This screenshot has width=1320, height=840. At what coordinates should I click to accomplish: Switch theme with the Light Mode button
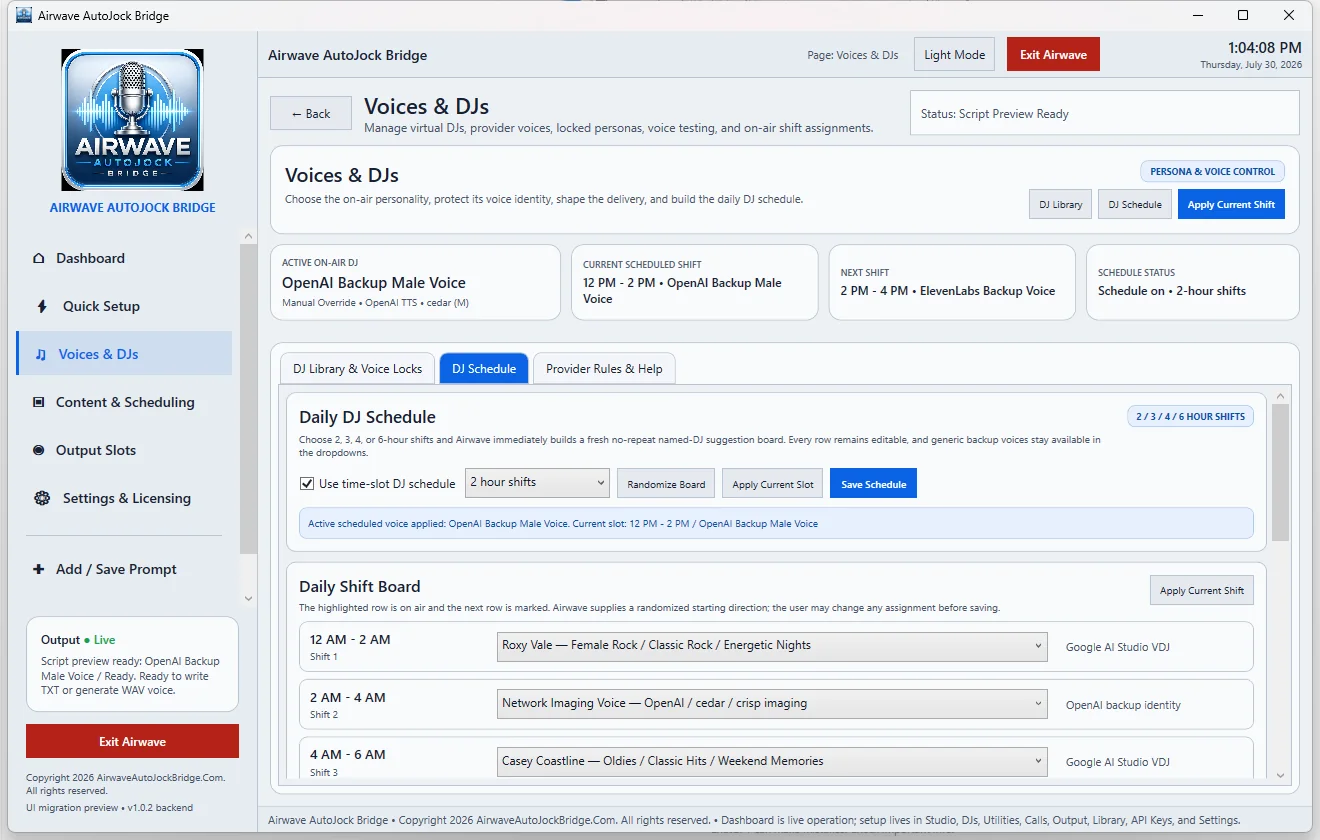(x=954, y=55)
